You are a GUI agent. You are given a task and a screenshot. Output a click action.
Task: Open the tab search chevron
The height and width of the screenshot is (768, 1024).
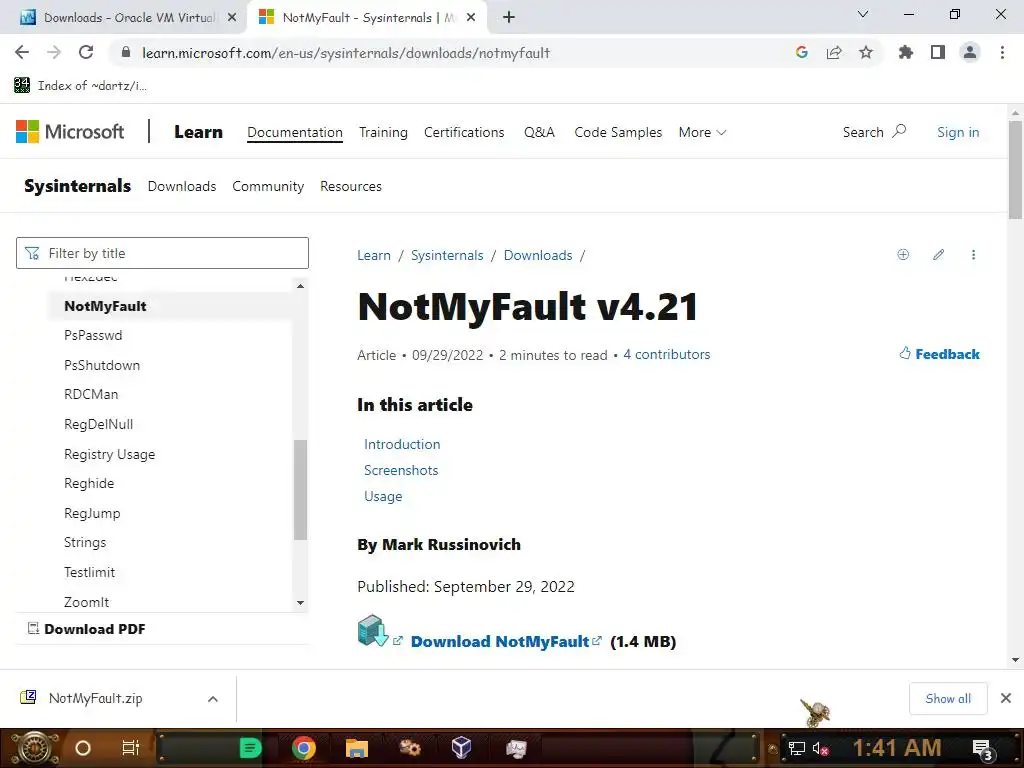point(863,14)
